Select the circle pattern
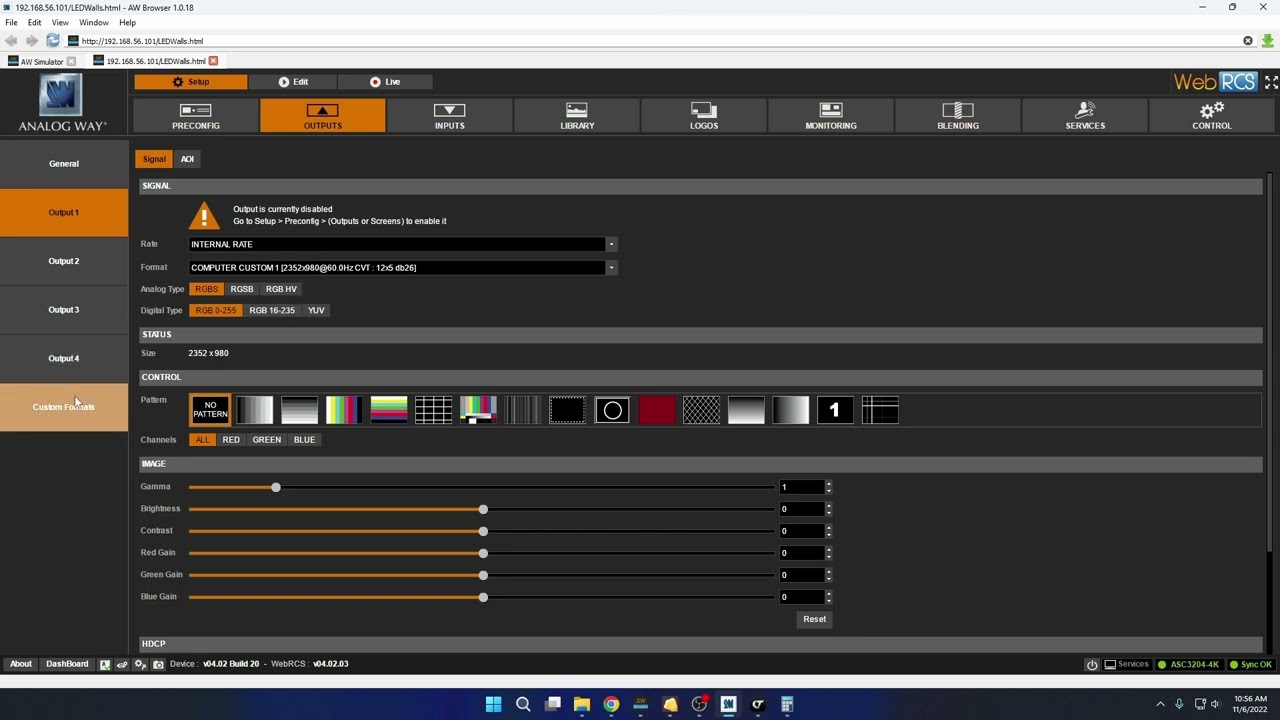The image size is (1280, 720). pyautogui.click(x=612, y=410)
